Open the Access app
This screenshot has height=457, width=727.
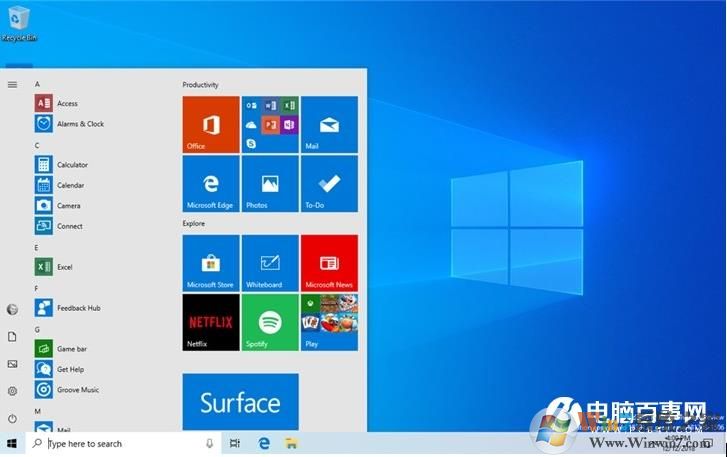pos(56,103)
